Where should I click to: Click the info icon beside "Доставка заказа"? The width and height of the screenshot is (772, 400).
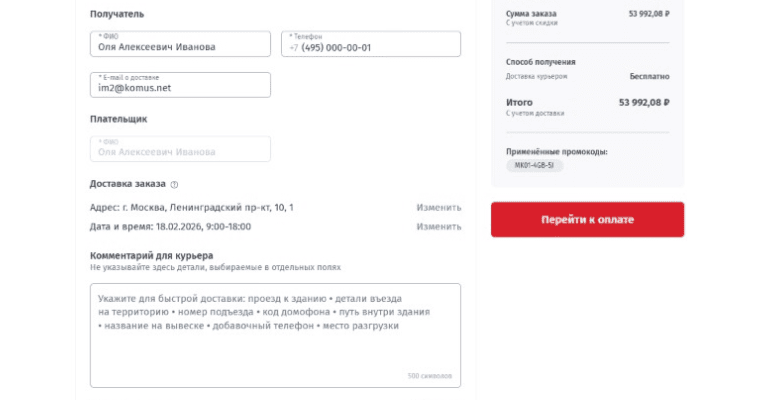point(174,184)
